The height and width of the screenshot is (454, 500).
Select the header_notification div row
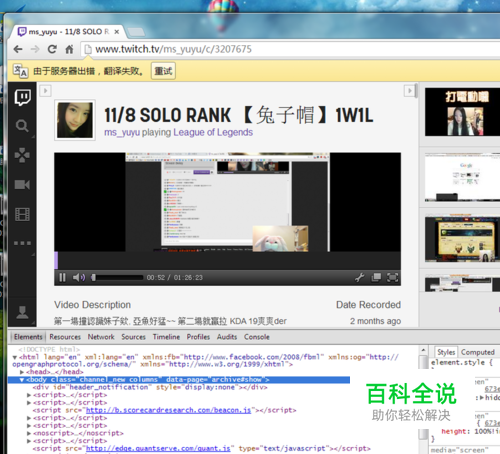(150, 387)
